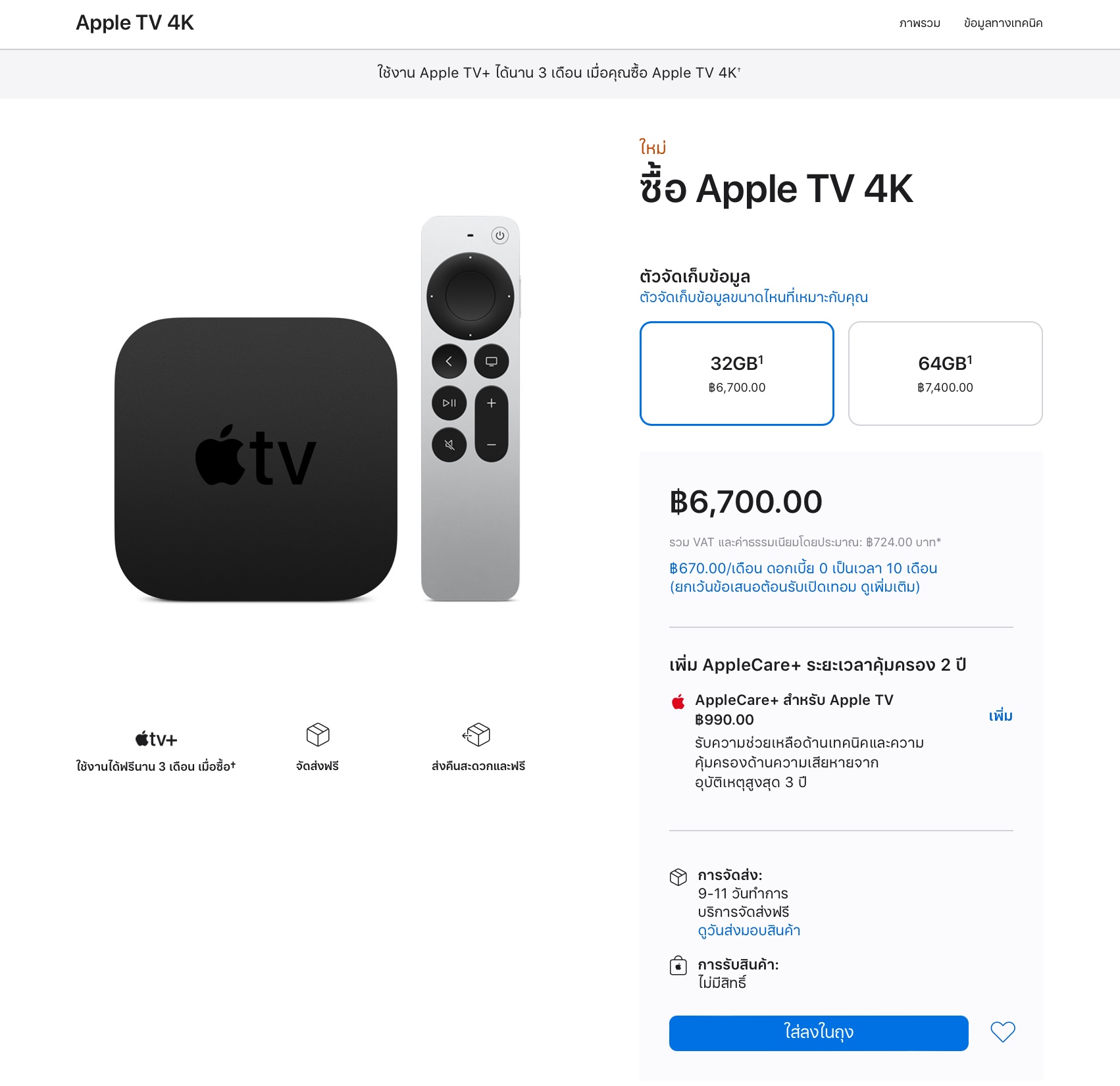The height and width of the screenshot is (1086, 1120).
Task: Click the Apple TV box product image
Action: pyautogui.click(x=256, y=459)
